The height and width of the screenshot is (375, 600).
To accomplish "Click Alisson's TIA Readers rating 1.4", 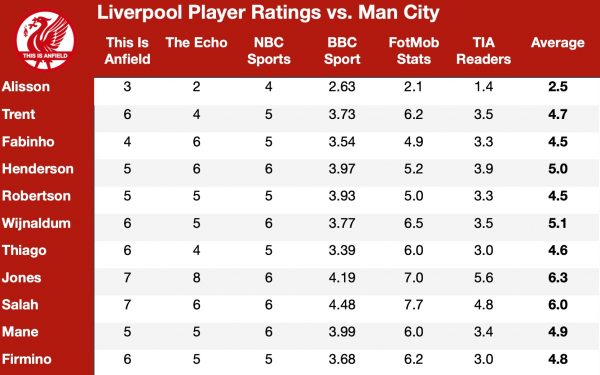I will [483, 86].
